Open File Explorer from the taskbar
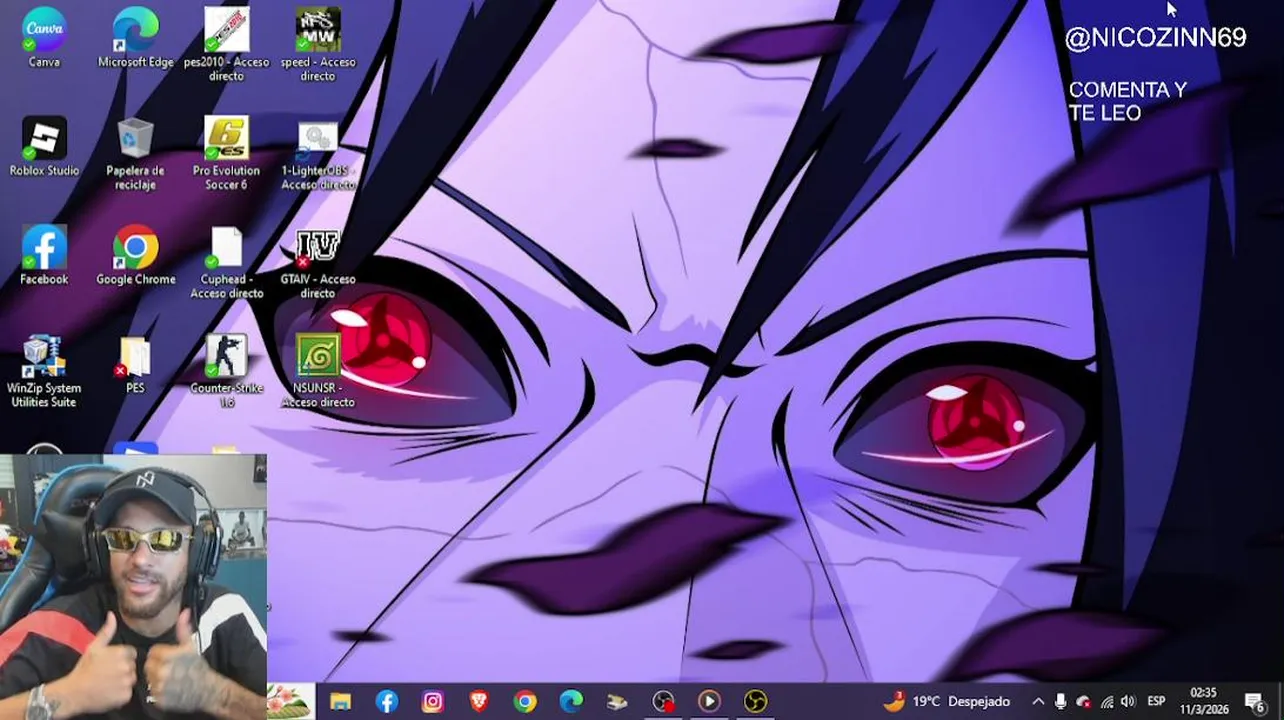Screen dimensions: 1284x720 click(x=341, y=701)
